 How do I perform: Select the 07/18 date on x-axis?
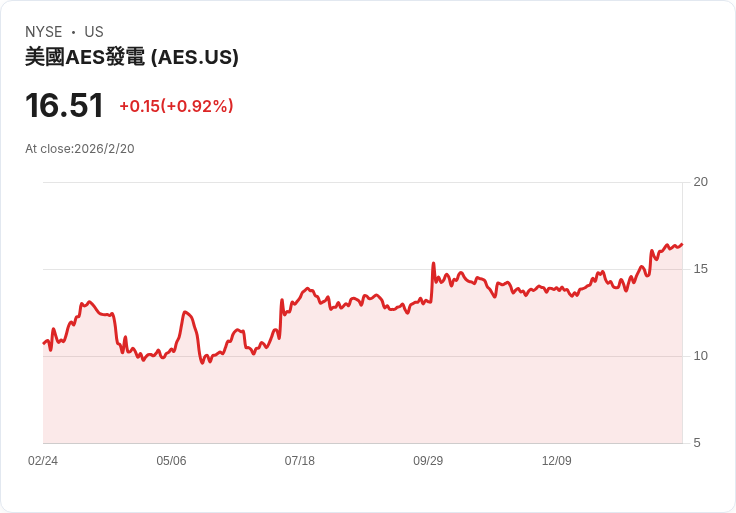coord(300,461)
